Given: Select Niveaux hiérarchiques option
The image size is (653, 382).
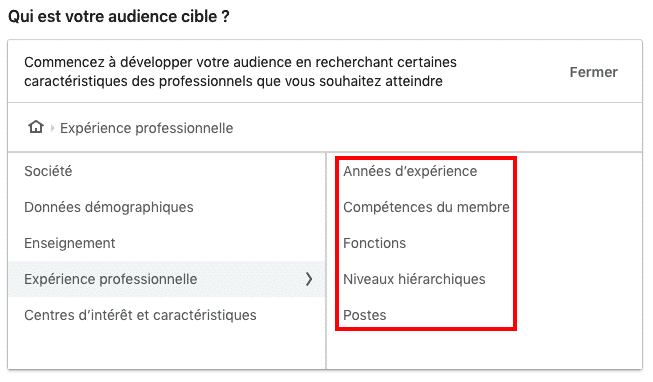Looking at the screenshot, I should click(414, 279).
